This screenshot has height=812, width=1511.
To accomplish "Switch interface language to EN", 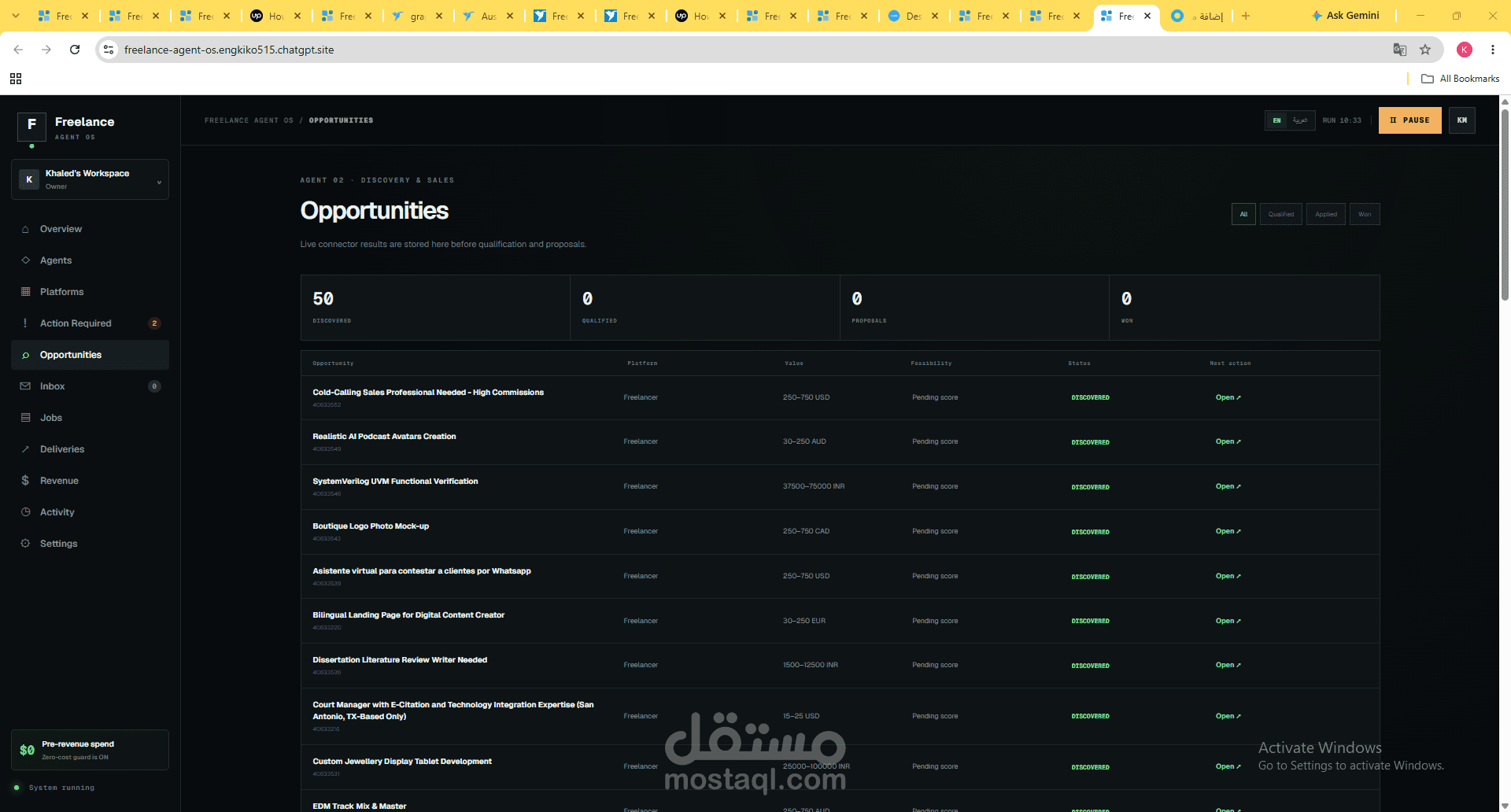I will [x=1276, y=120].
